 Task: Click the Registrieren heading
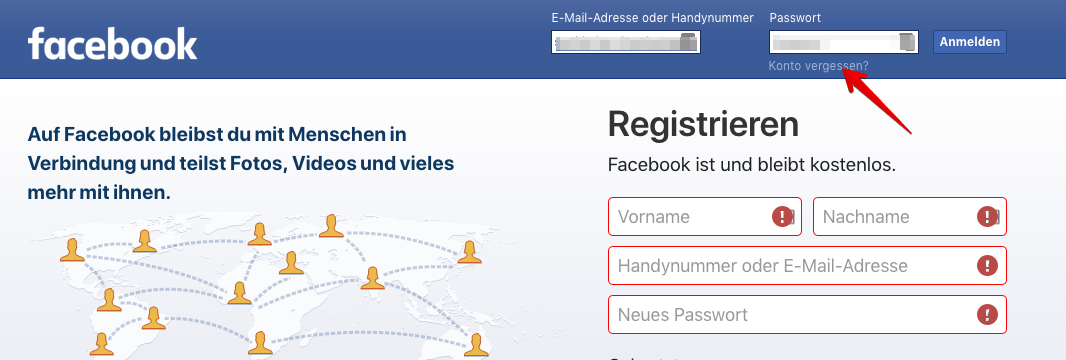pos(703,124)
